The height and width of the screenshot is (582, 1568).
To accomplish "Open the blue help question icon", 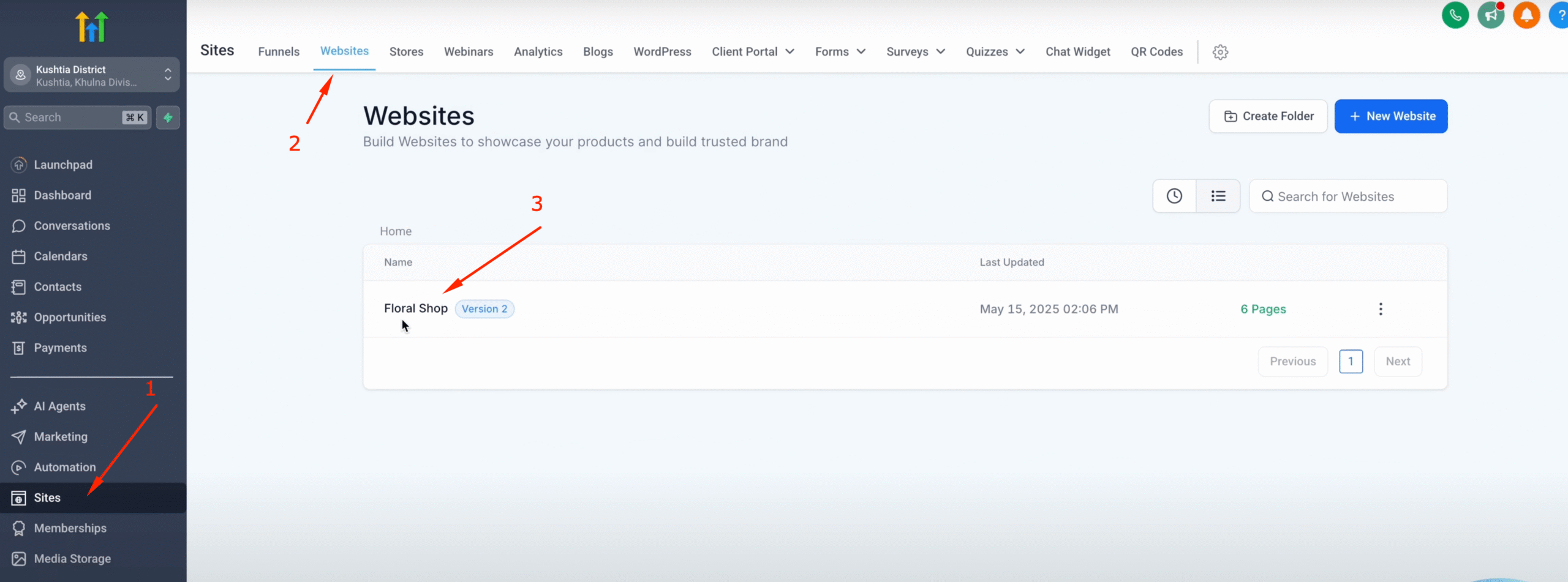I will point(1559,15).
